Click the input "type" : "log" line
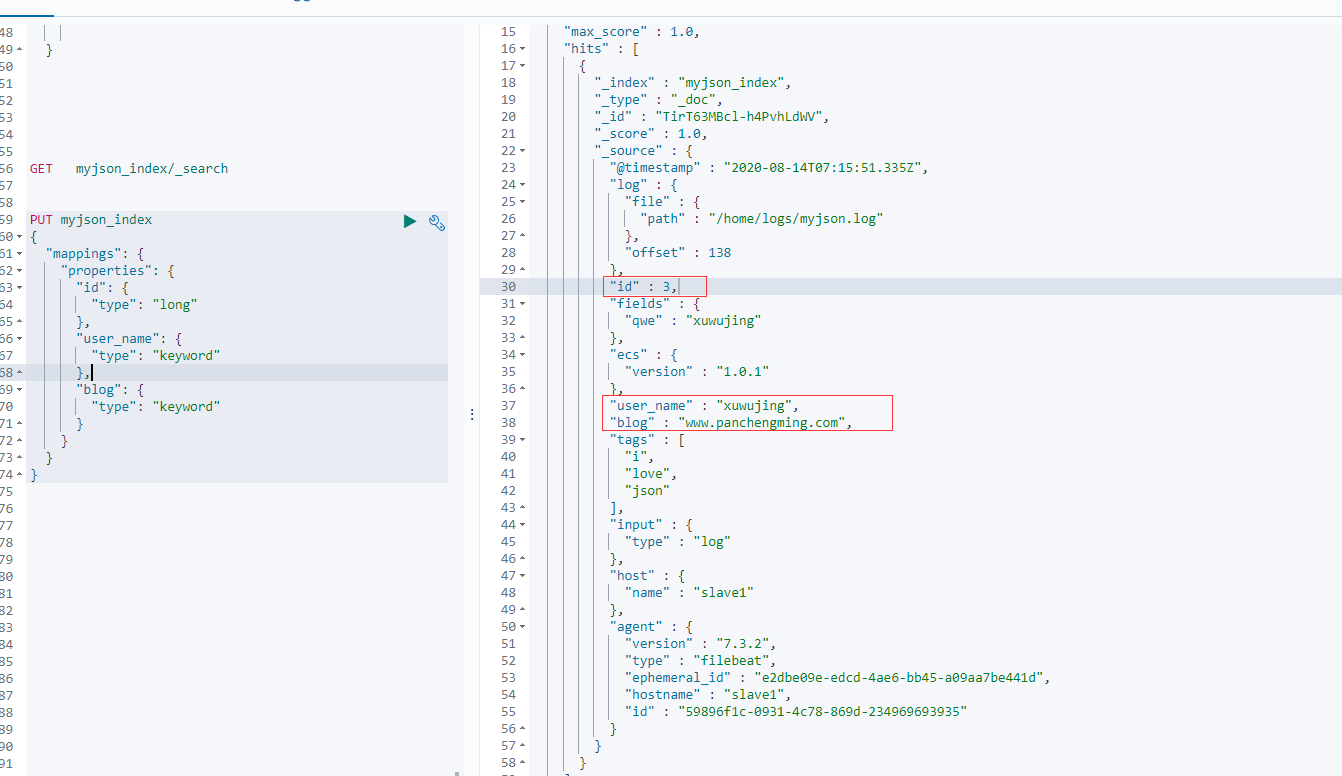Screen dimensions: 1342x776 tap(678, 542)
